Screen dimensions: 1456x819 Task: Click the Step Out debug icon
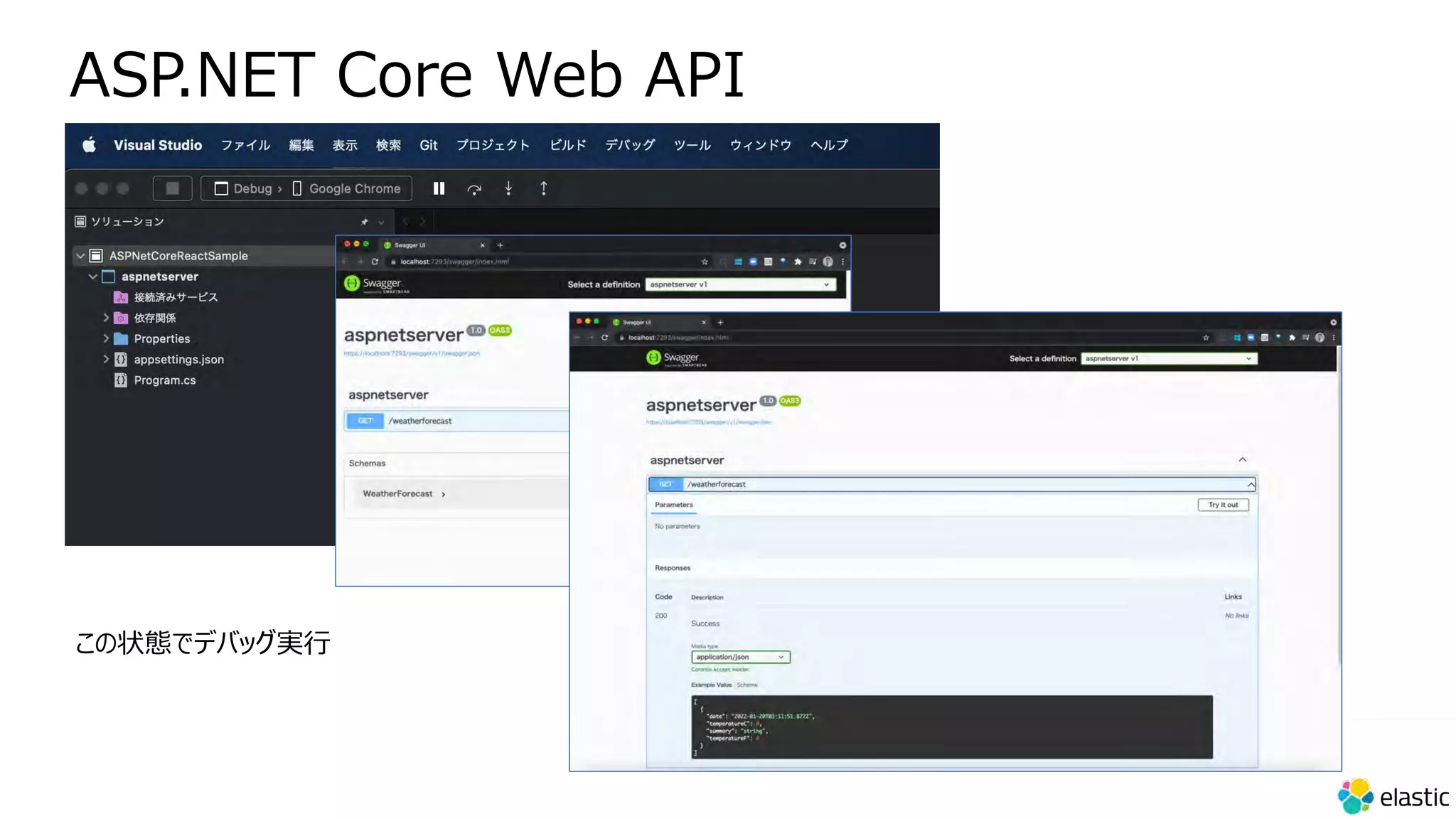pos(544,188)
